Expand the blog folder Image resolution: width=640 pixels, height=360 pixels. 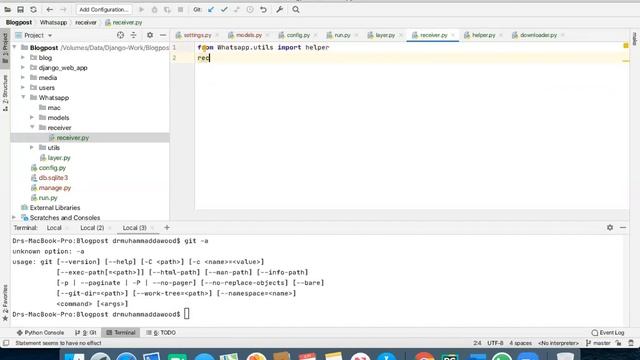[23, 58]
